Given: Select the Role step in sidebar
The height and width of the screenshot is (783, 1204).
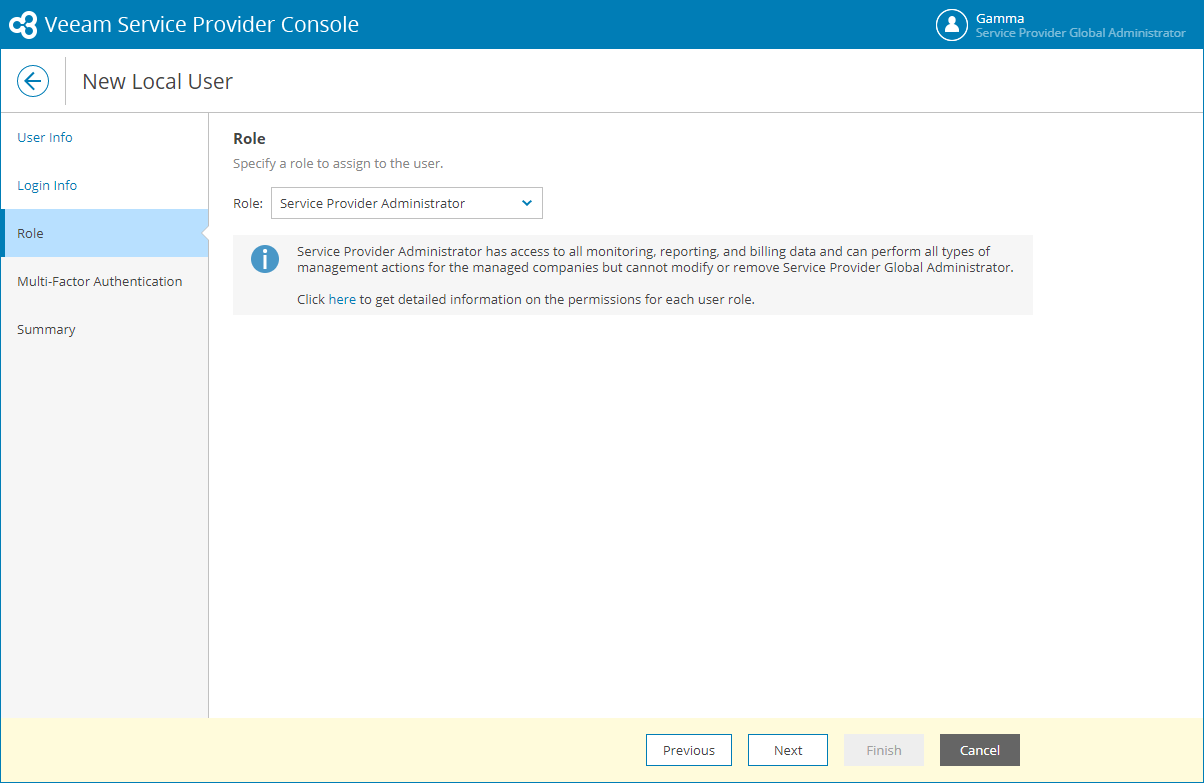Looking at the screenshot, I should (x=104, y=233).
